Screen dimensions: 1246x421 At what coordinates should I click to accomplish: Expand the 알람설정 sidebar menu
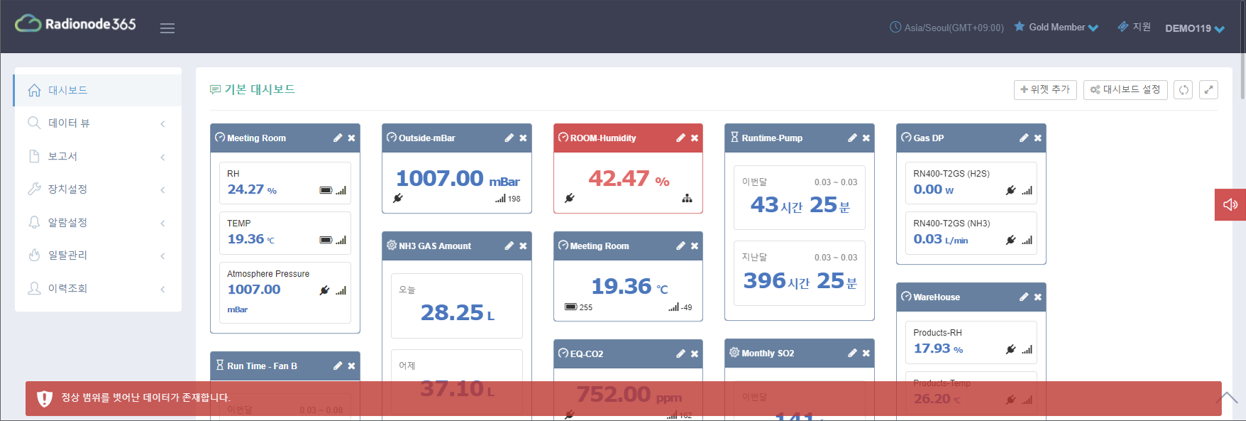click(x=98, y=222)
